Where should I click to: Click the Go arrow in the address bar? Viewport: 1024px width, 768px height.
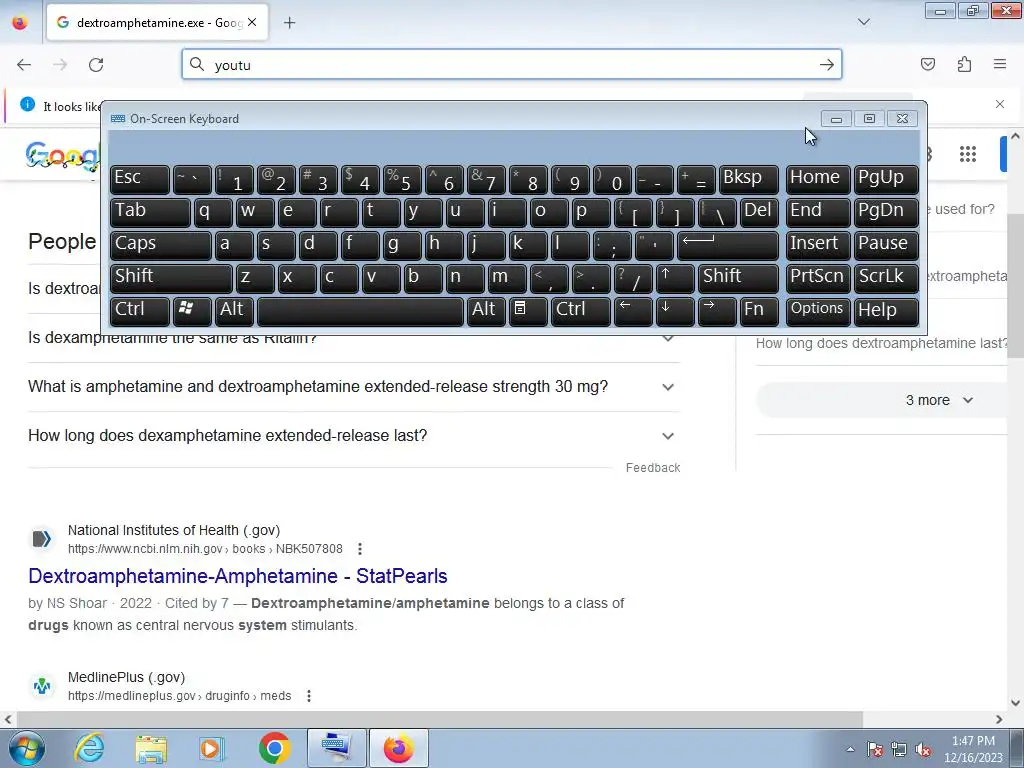tap(827, 65)
